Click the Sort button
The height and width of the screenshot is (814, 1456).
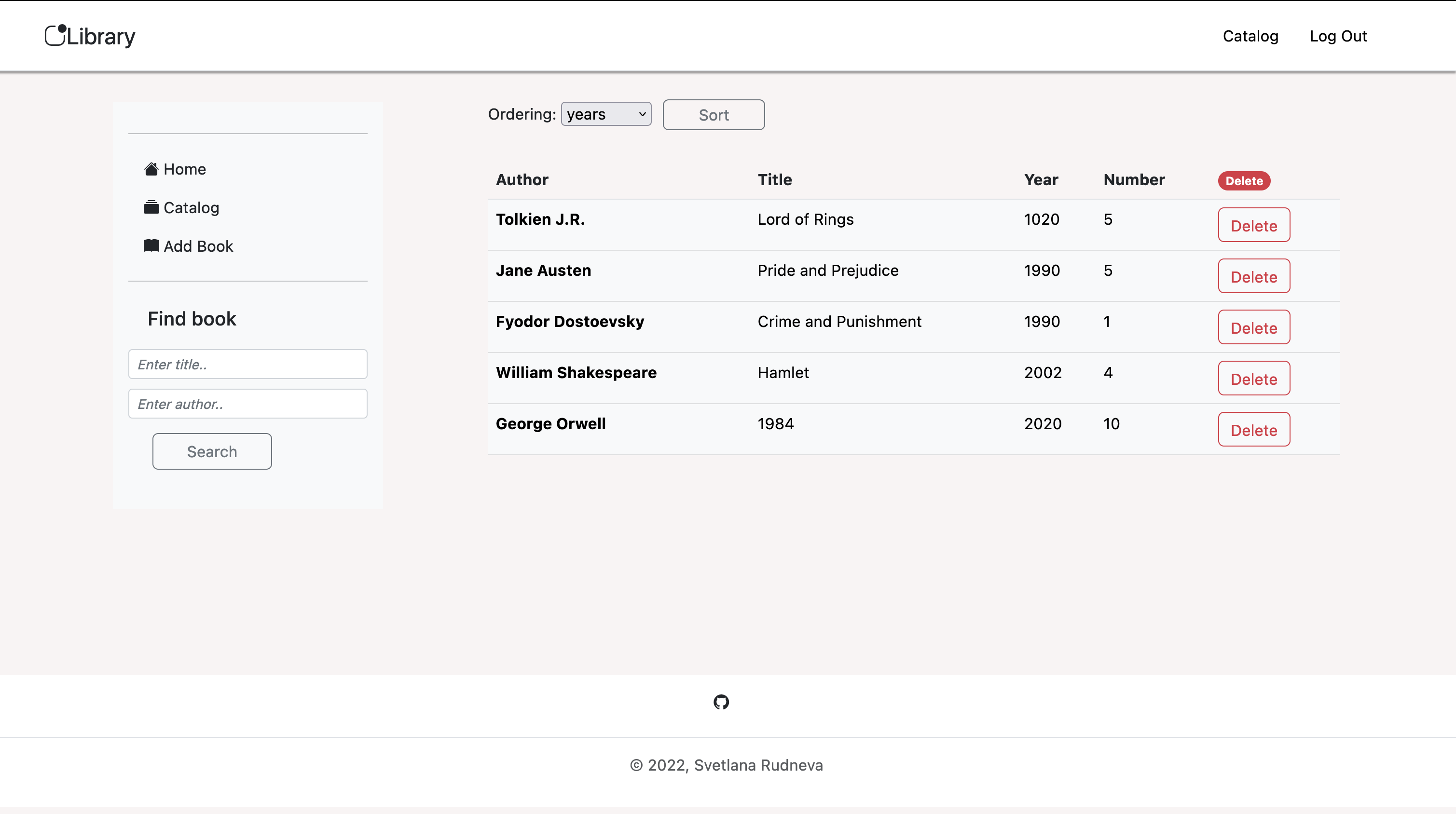[x=714, y=115]
